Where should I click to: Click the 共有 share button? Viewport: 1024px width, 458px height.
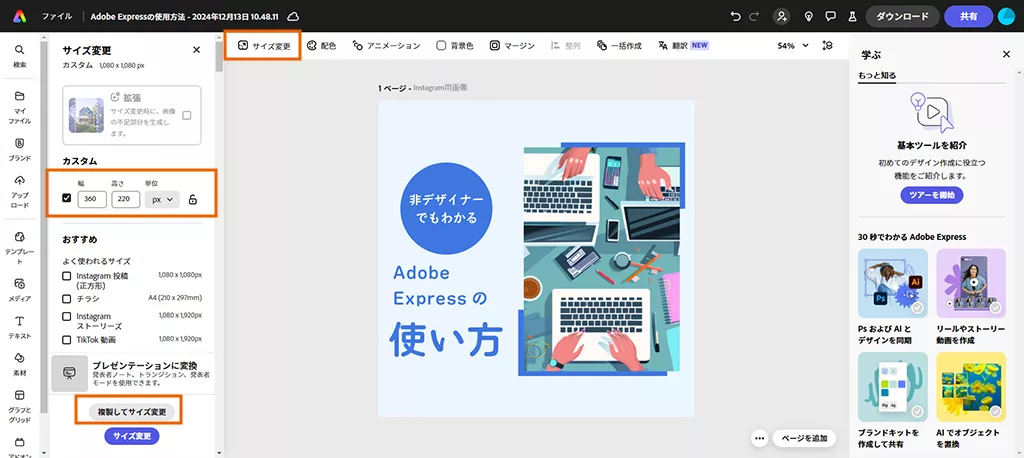[968, 16]
